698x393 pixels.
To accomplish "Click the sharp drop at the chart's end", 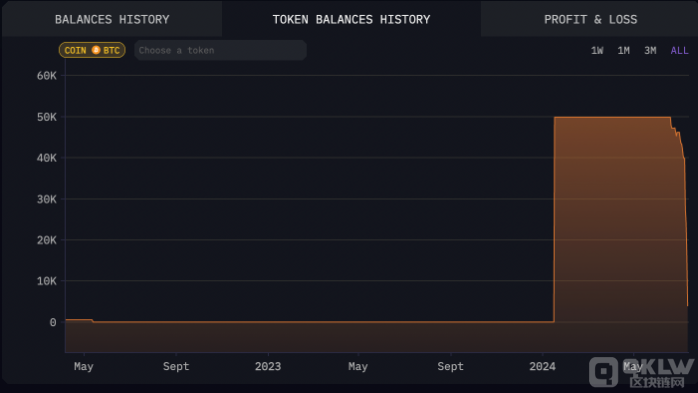I will [686, 231].
